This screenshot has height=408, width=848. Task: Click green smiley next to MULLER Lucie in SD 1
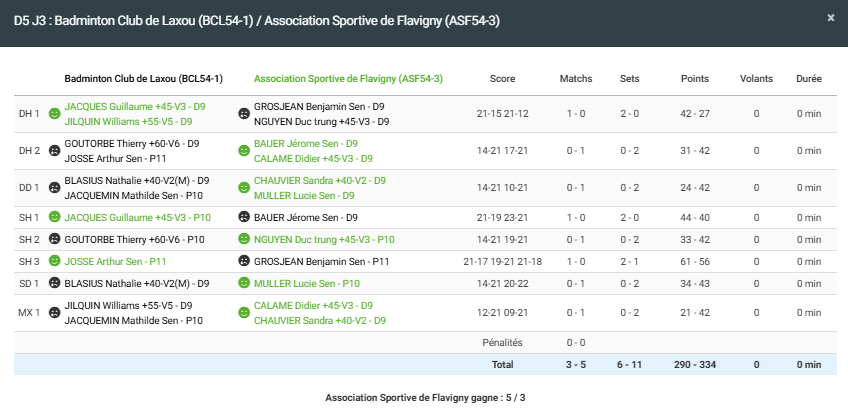tap(244, 283)
